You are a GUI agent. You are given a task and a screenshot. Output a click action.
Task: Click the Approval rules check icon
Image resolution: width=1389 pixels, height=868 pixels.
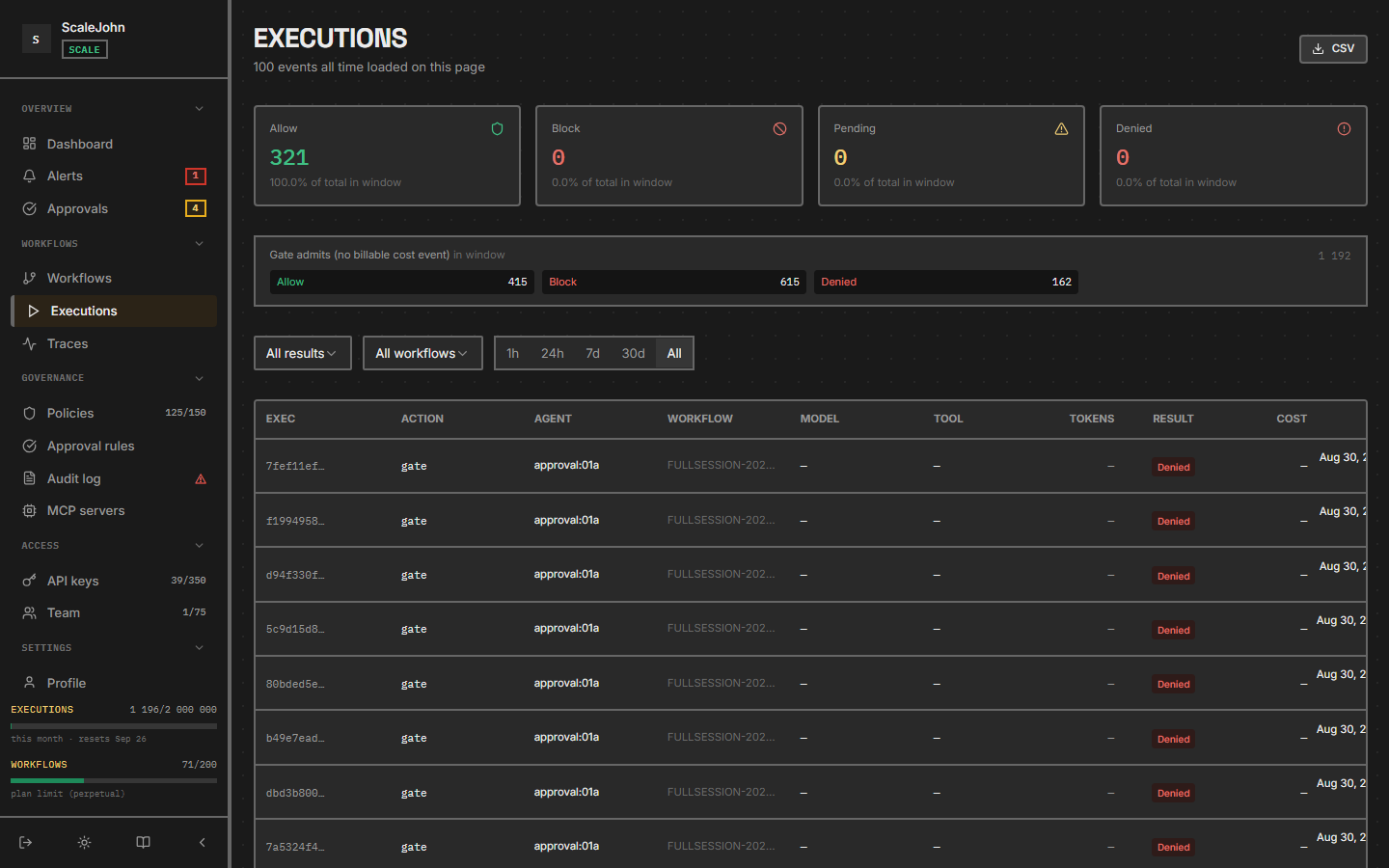pos(29,446)
